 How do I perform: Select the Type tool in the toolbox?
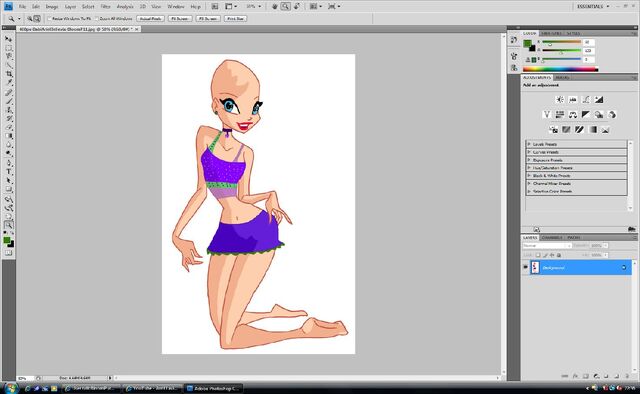(x=9, y=171)
